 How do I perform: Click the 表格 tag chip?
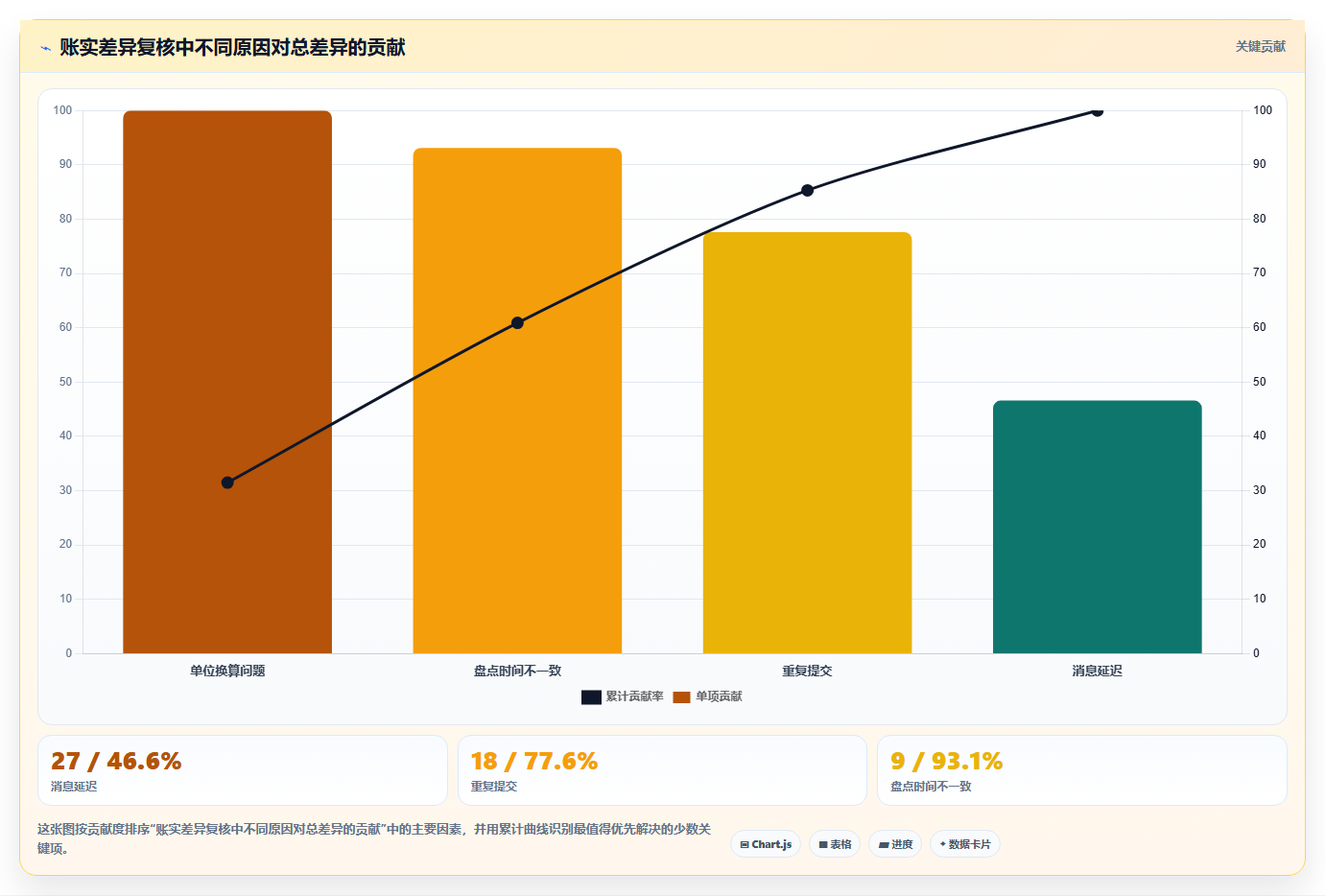[x=835, y=844]
